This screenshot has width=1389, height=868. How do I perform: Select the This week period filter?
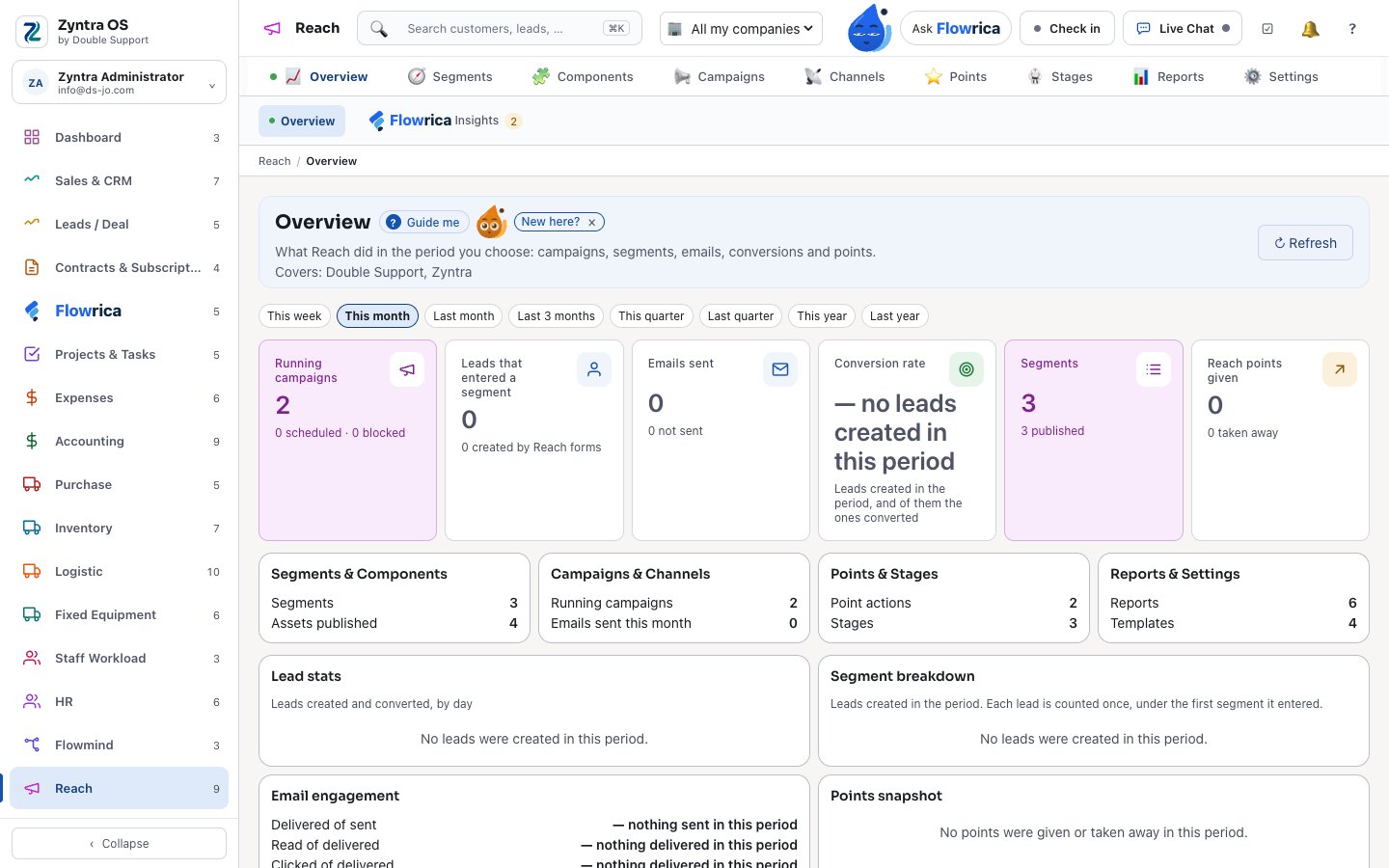click(294, 316)
